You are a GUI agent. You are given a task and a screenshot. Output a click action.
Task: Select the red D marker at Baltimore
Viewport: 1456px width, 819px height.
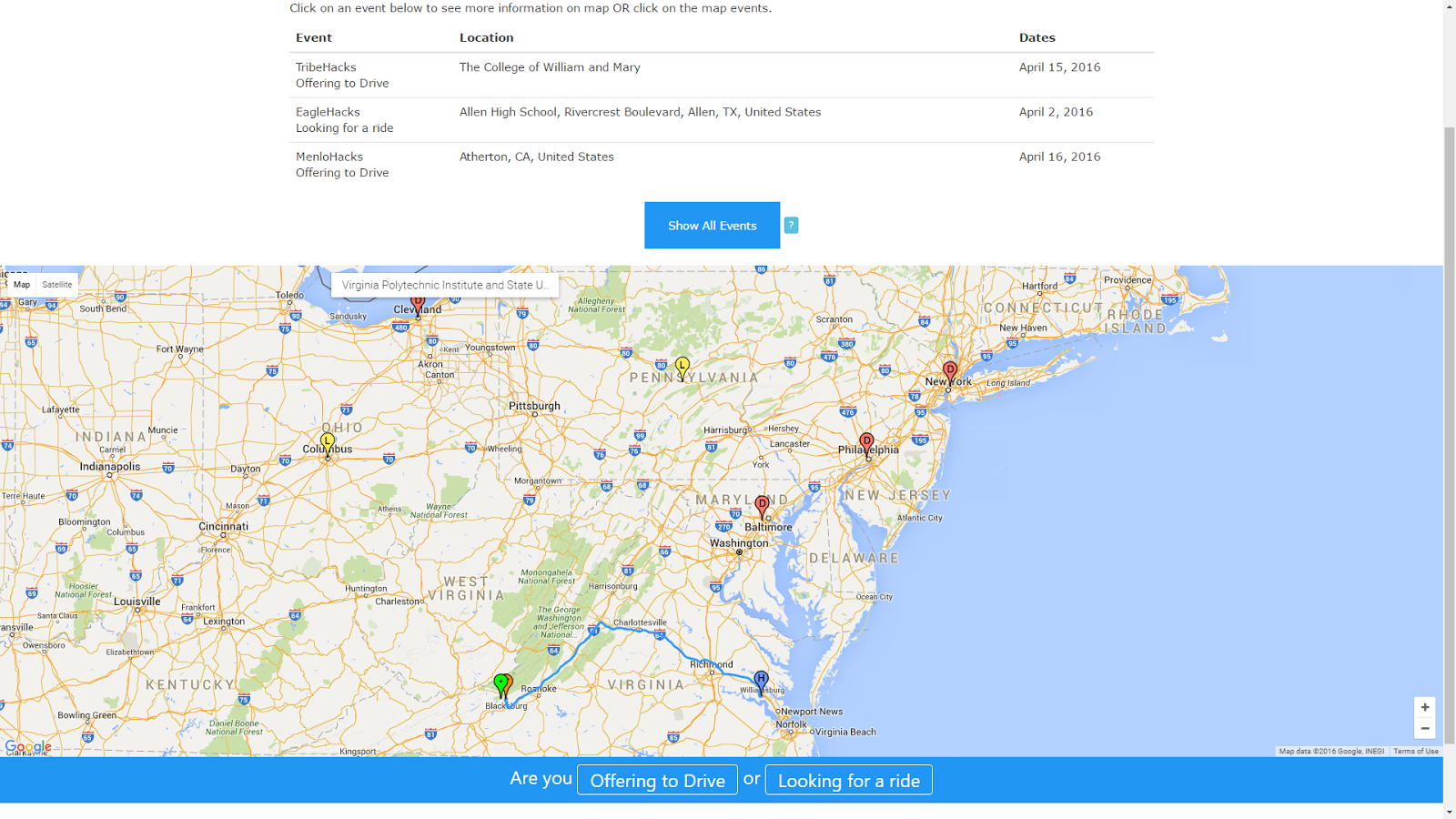tap(763, 507)
